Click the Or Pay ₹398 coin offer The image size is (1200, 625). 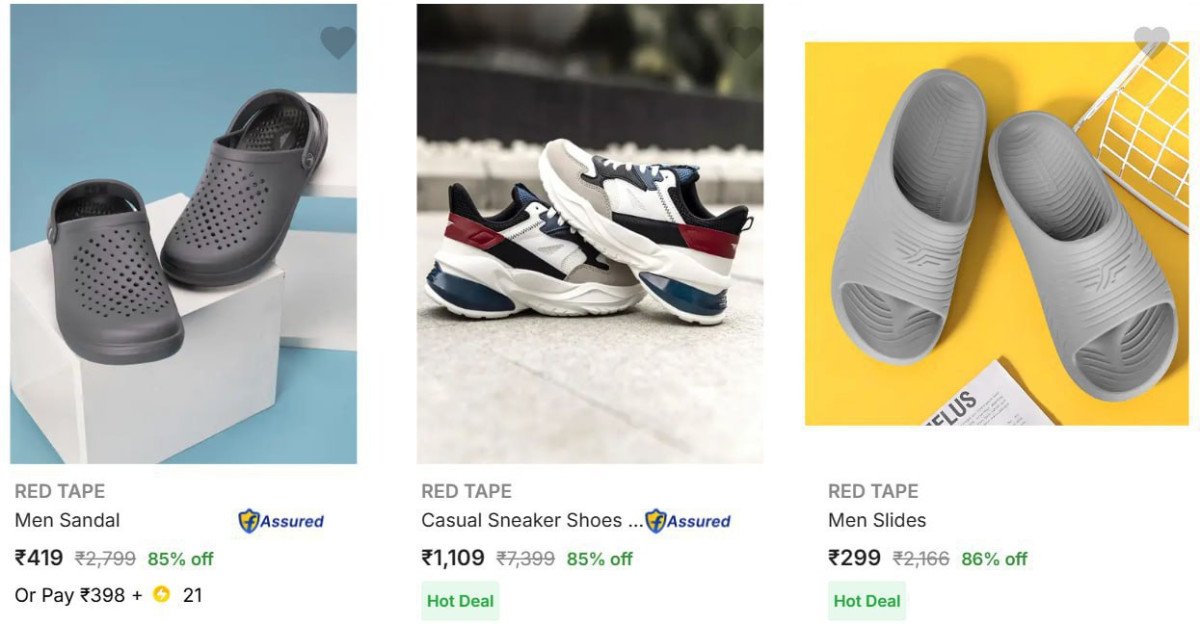(70, 593)
